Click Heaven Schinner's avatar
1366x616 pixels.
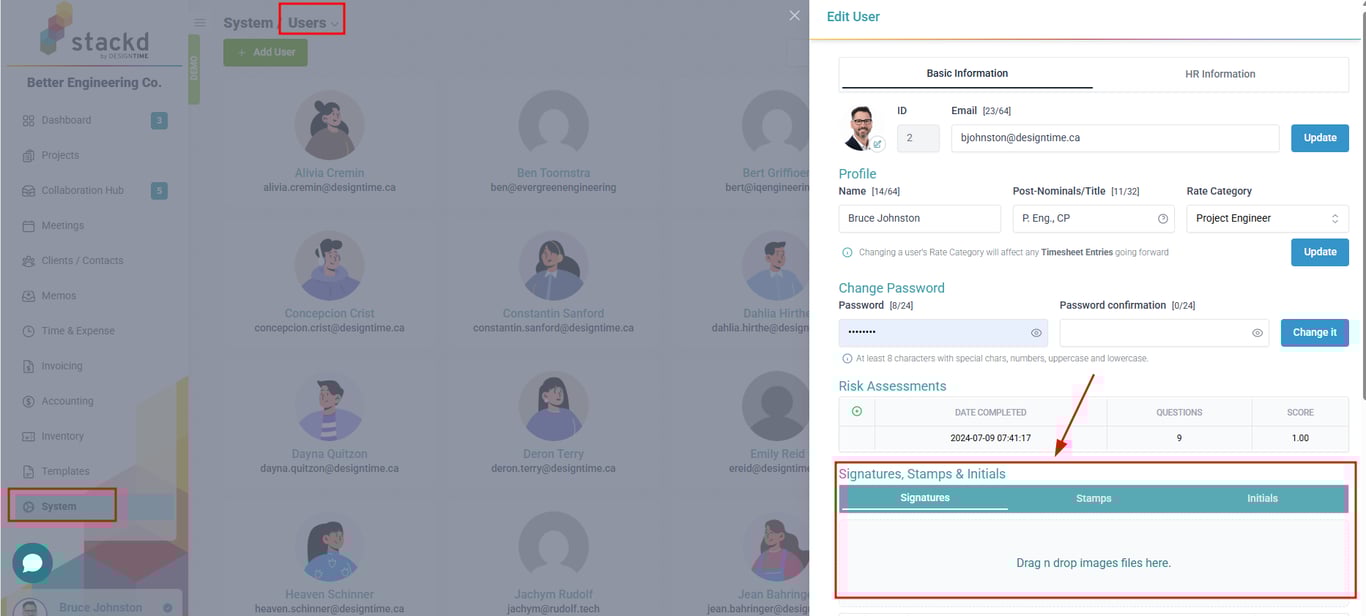329,547
